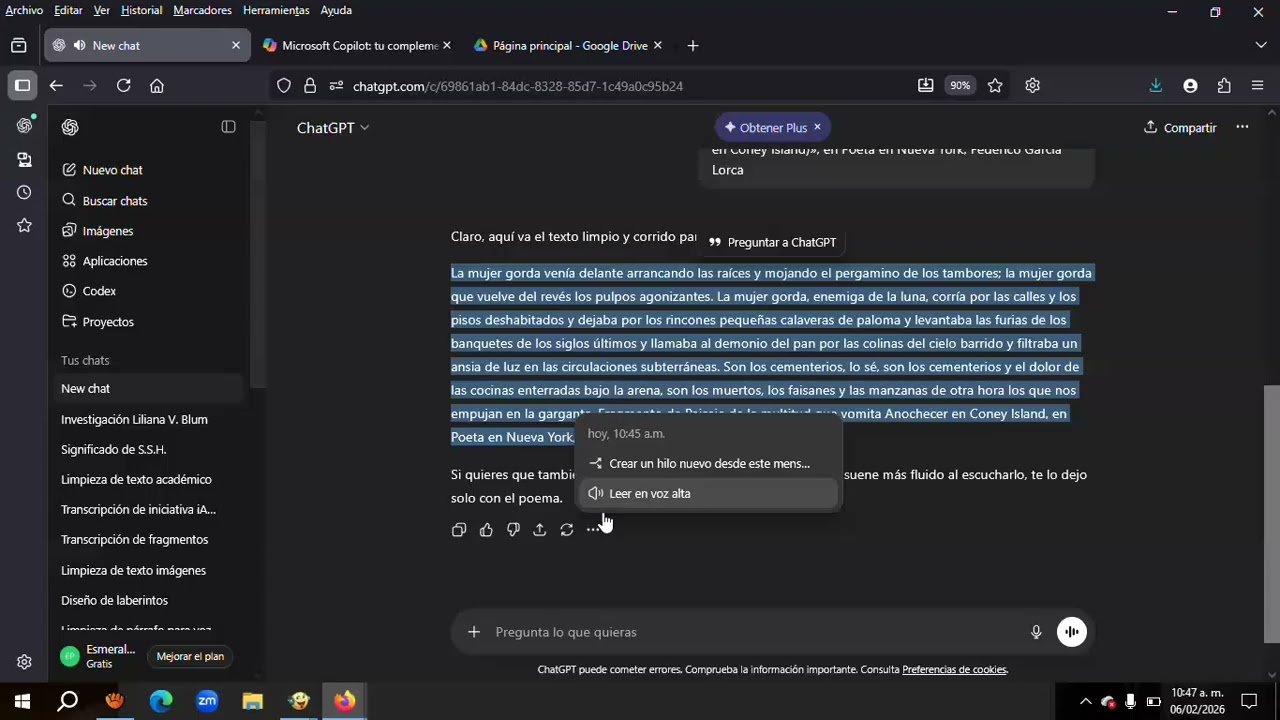
Task: Open Esmeralda account profile menu
Action: [98, 656]
